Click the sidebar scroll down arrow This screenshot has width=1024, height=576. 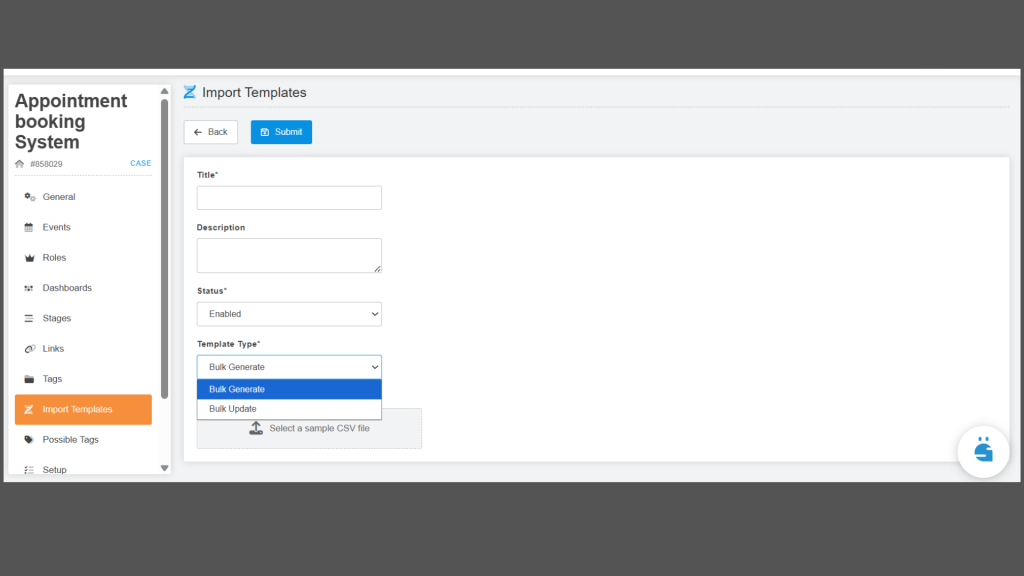[165, 468]
